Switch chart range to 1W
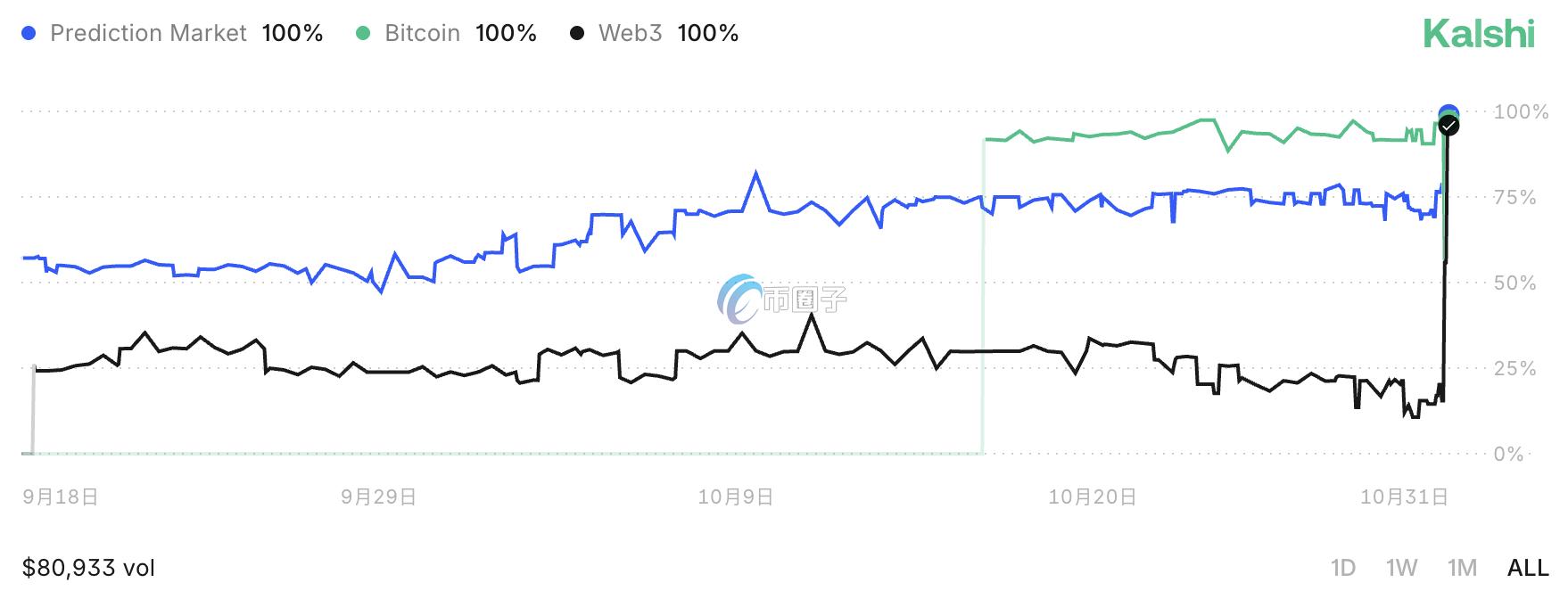 click(x=1401, y=568)
